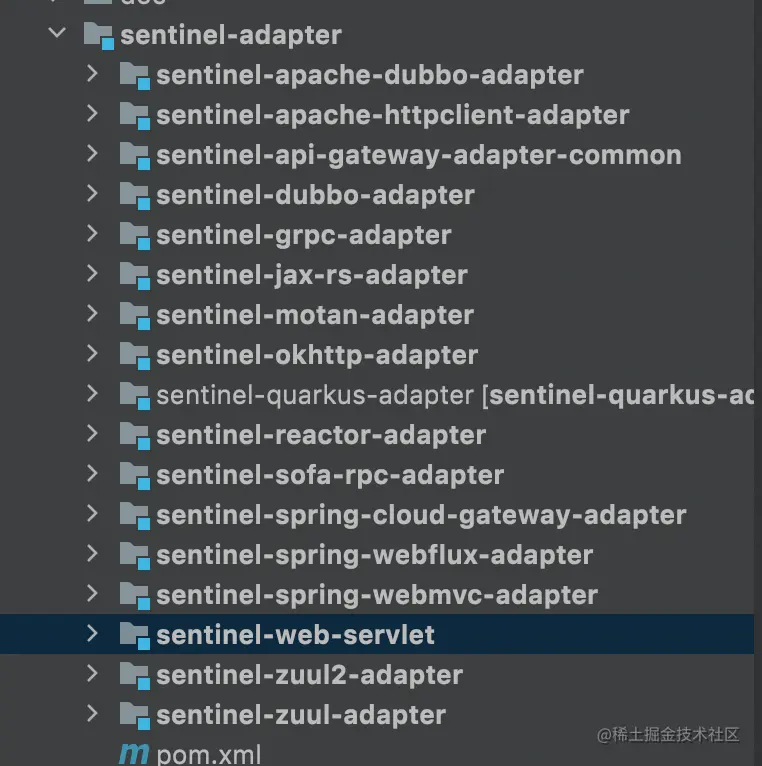Select sentinel-api-gateway-adapter-common module
The height and width of the screenshot is (766, 762).
click(418, 155)
